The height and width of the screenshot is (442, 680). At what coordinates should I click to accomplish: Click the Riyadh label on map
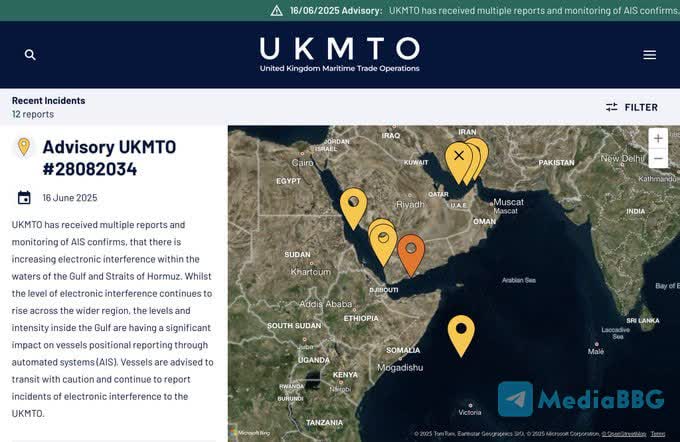[x=410, y=204]
